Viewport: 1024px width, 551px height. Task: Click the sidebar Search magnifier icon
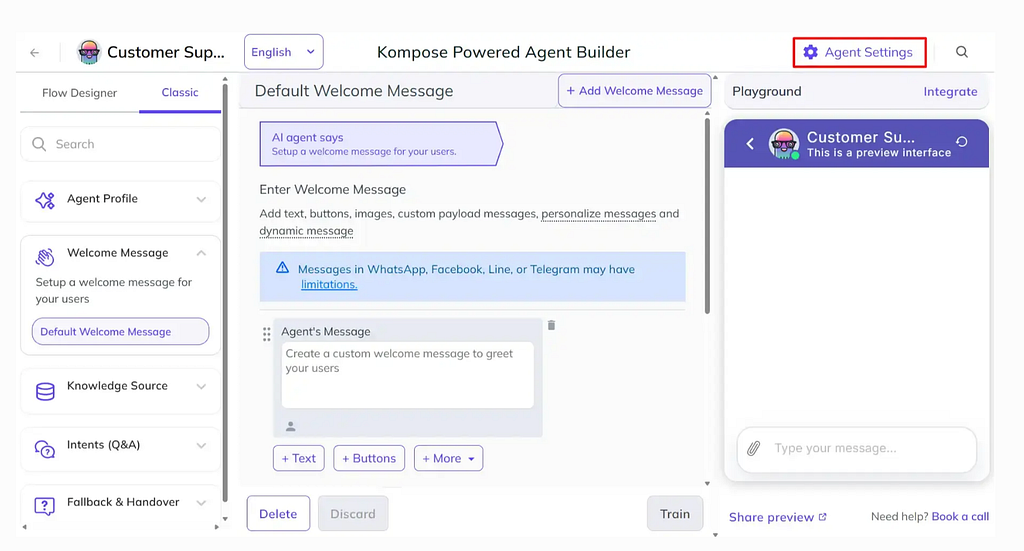[x=39, y=144]
